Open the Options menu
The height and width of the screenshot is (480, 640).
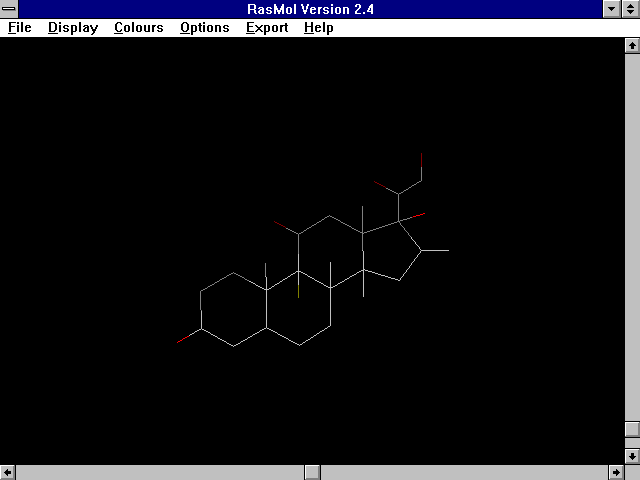coord(204,28)
